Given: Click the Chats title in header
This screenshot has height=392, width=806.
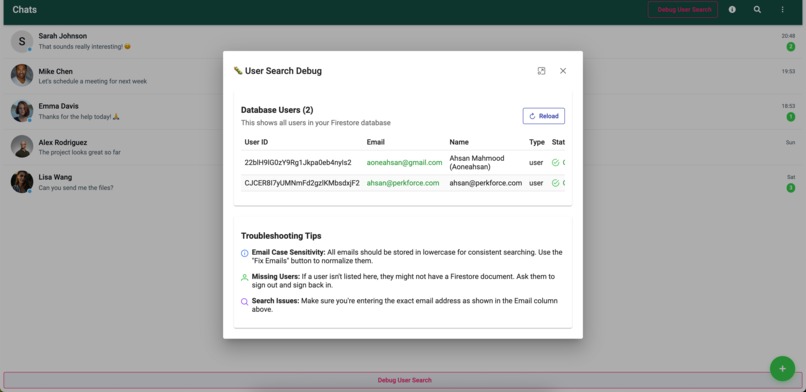Looking at the screenshot, I should 24,10.
